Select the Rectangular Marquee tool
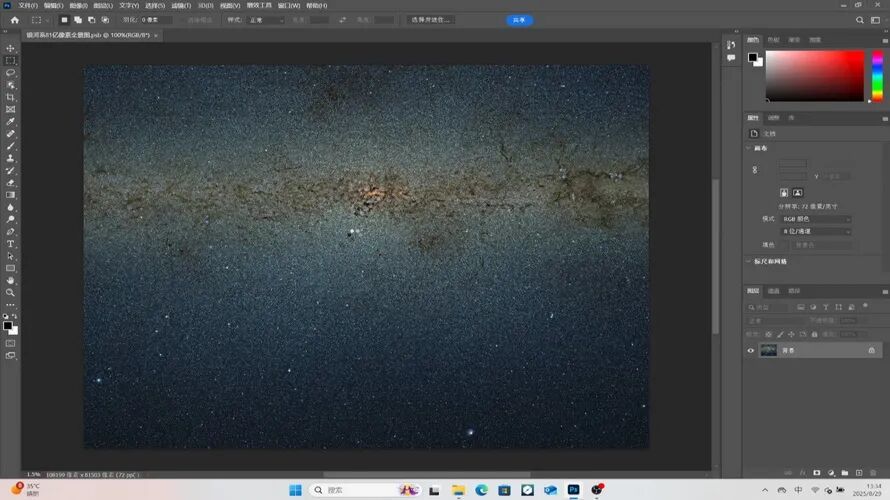Screen dimensions: 890x500 coord(11,60)
